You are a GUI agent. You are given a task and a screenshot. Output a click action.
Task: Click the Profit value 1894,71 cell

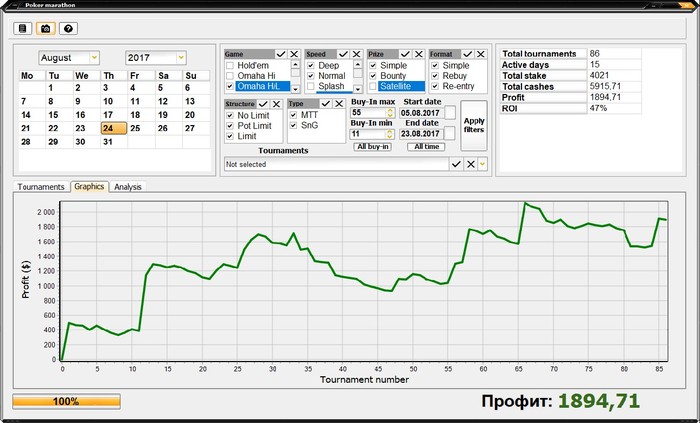point(614,97)
